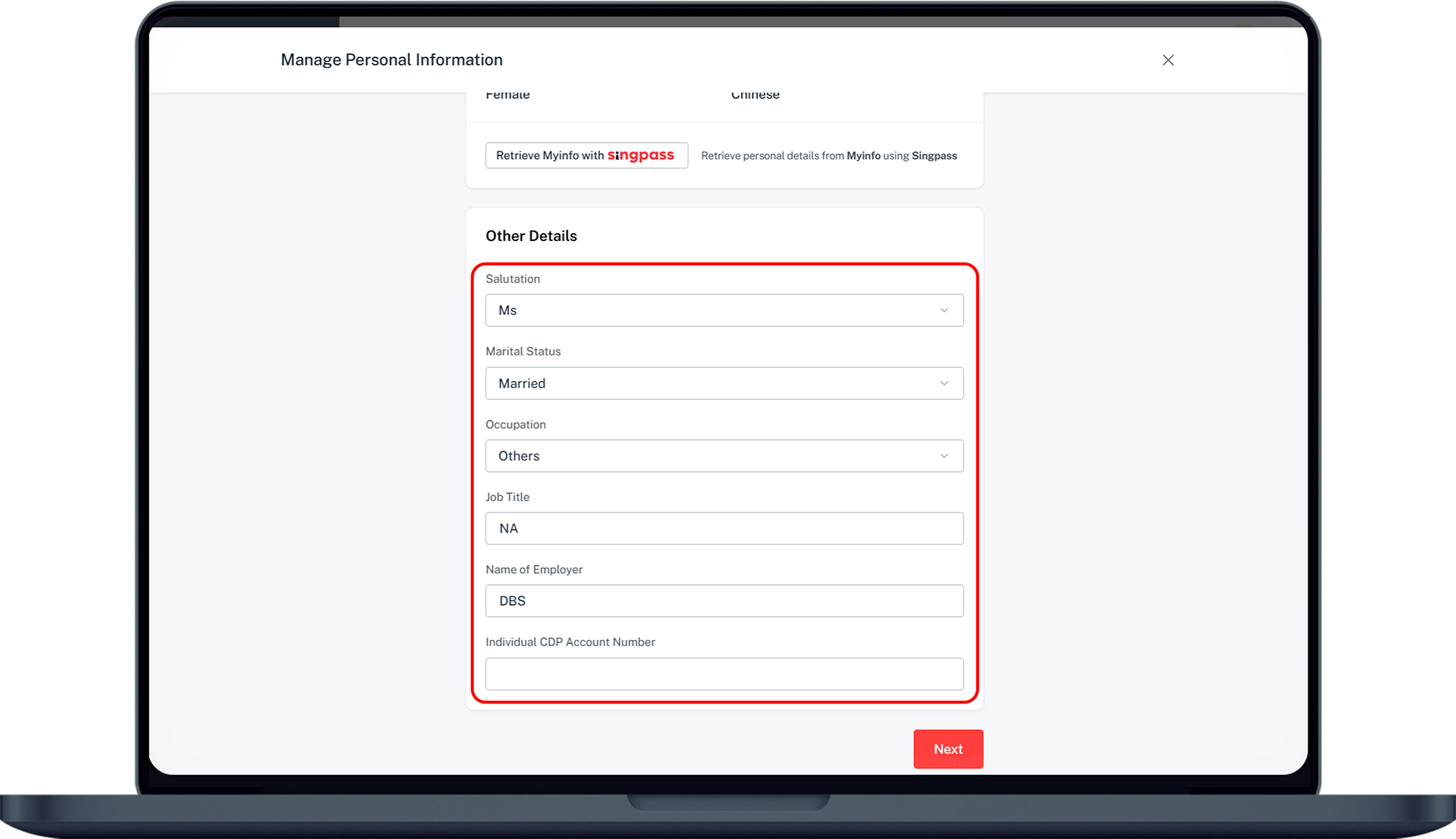Click the Retrieve personal details description text

828,156
